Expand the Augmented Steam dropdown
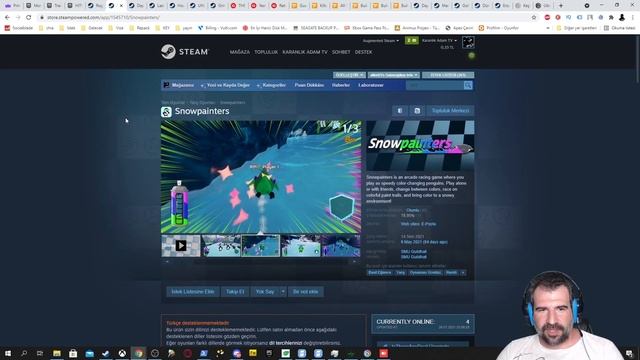The image size is (640, 360). click(381, 40)
